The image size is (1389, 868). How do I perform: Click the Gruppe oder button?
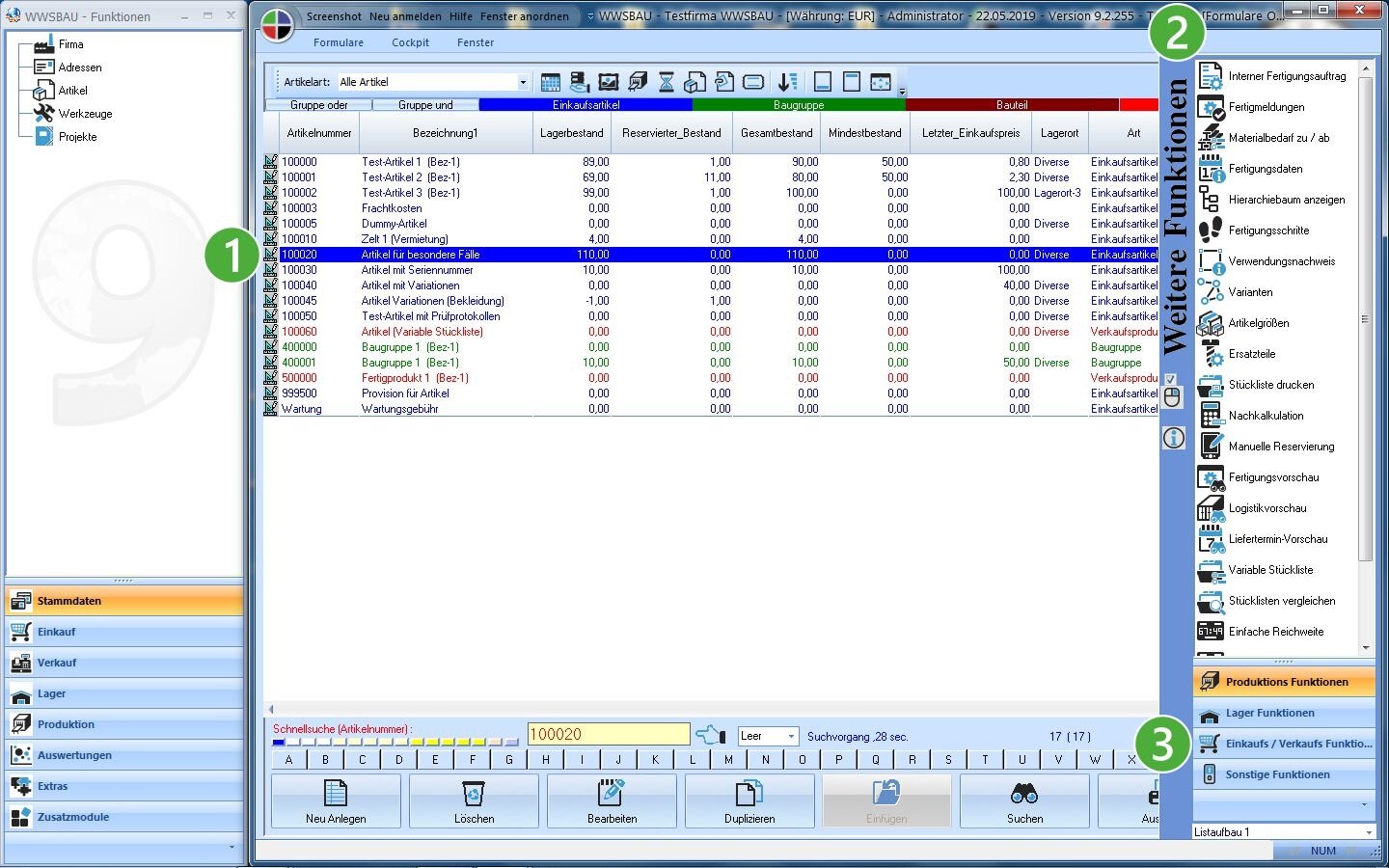(x=319, y=105)
